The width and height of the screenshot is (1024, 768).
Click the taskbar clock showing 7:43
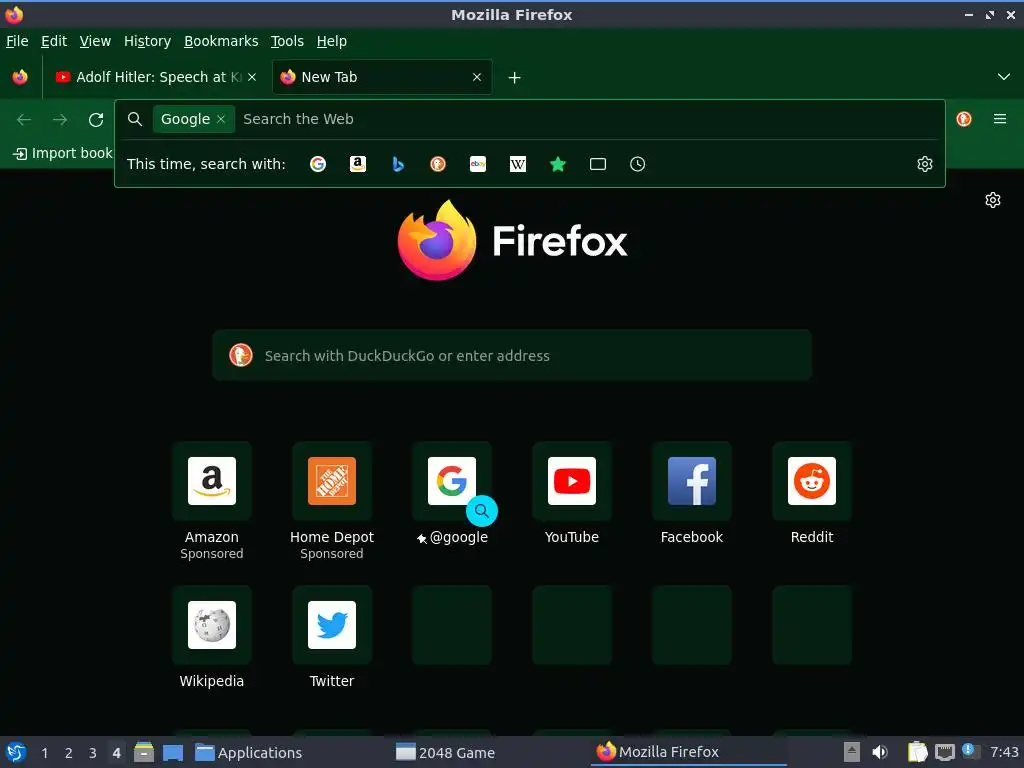pyautogui.click(x=1004, y=752)
